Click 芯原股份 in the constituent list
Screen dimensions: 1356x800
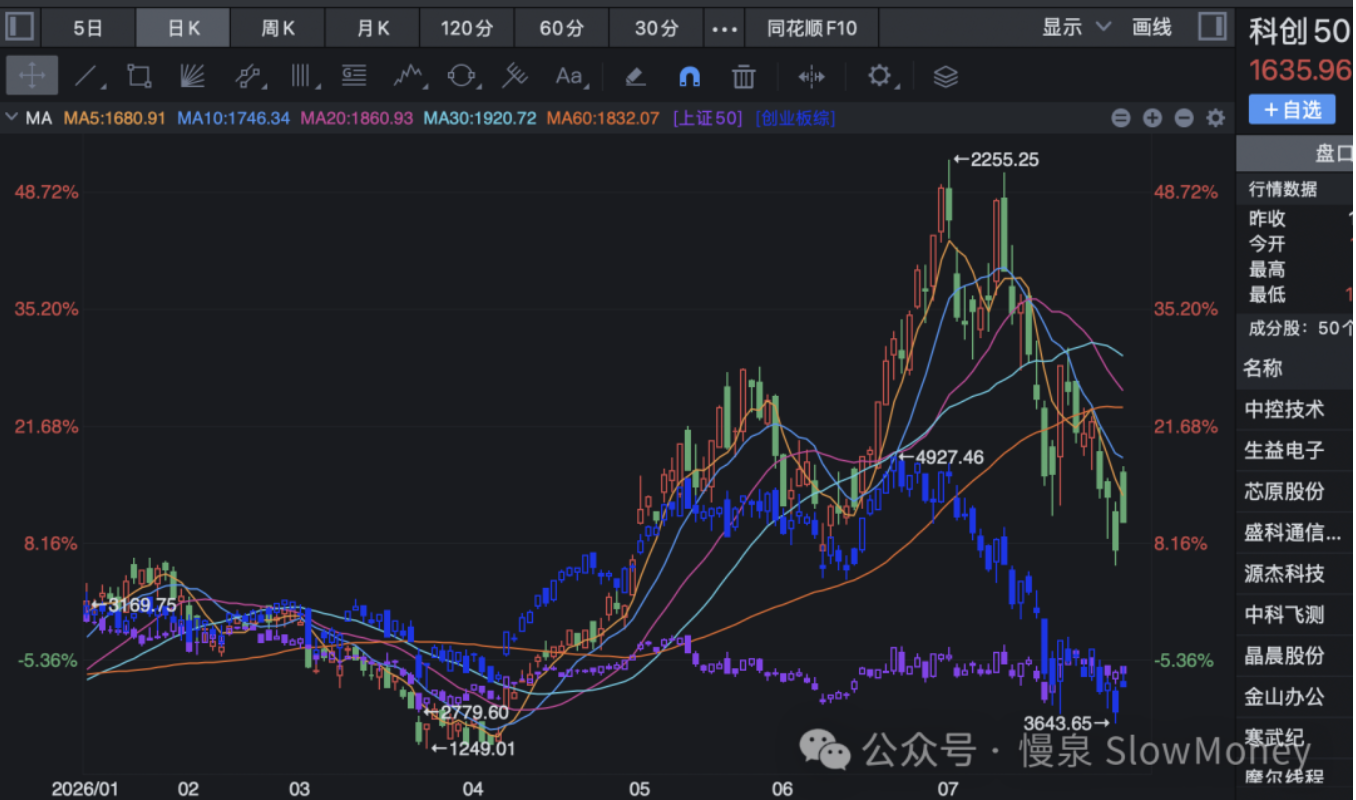point(1284,491)
